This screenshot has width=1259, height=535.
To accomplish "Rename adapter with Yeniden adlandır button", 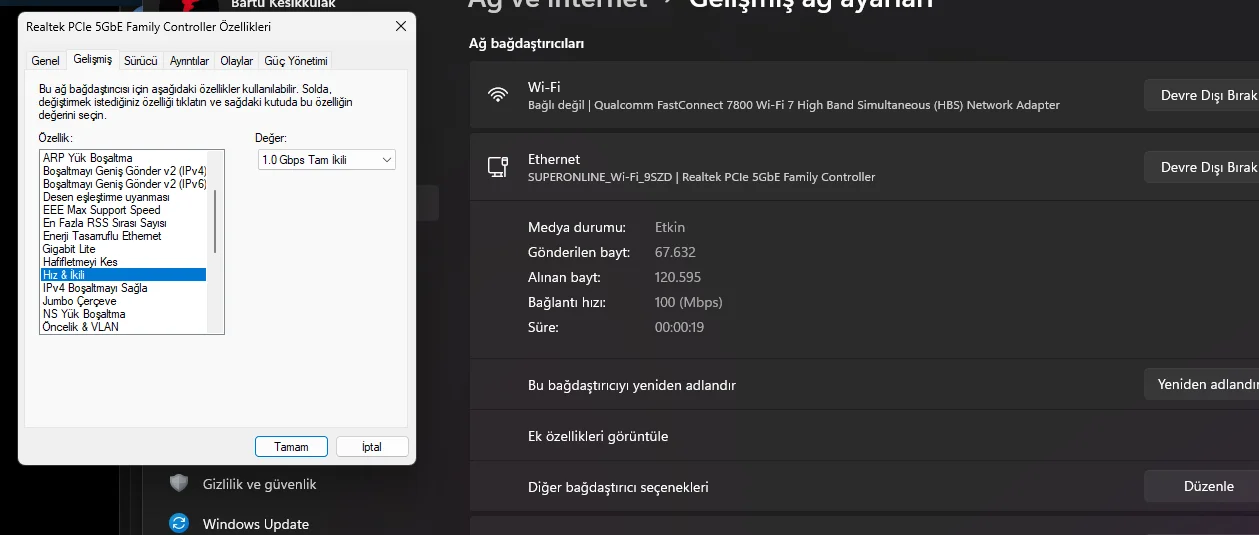I will (x=1201, y=384).
